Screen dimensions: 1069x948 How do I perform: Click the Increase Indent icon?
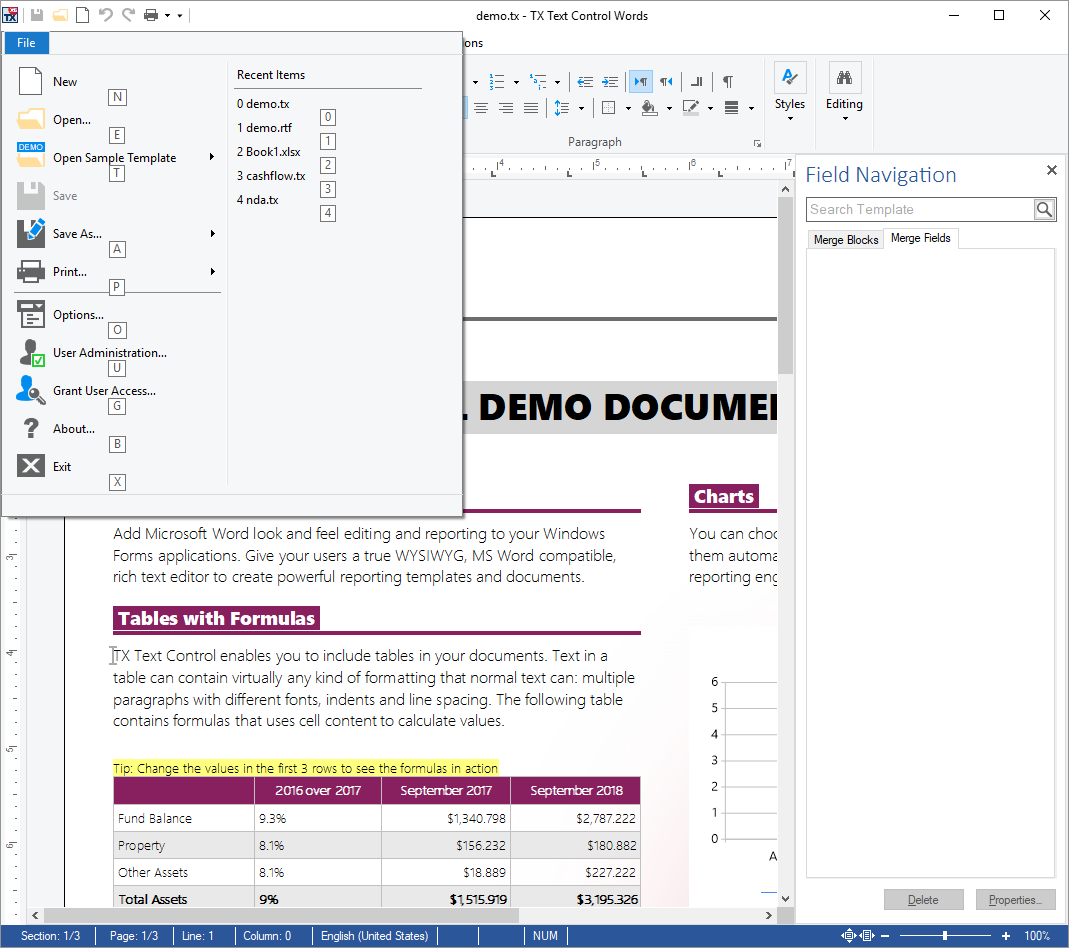[x=609, y=81]
